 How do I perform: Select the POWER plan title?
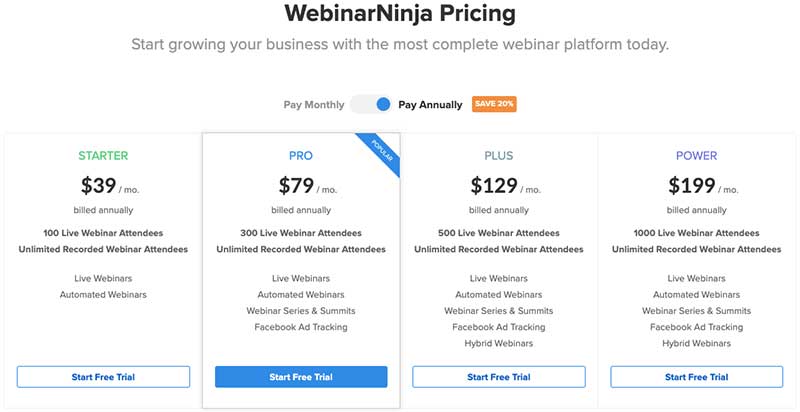(697, 156)
